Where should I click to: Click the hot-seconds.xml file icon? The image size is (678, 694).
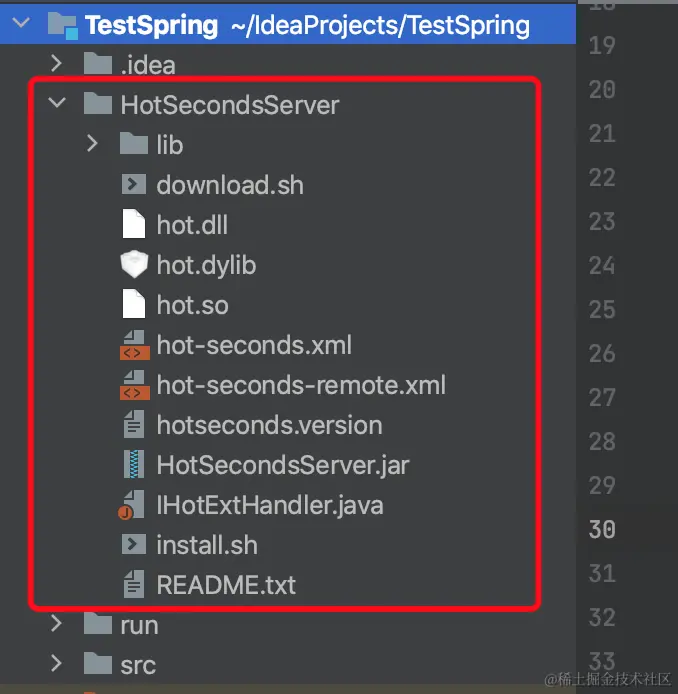point(133,346)
